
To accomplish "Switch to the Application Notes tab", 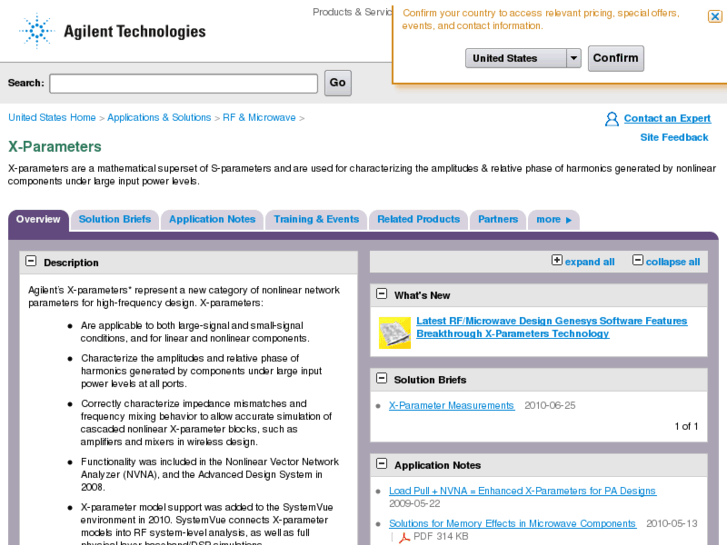I will (212, 219).
